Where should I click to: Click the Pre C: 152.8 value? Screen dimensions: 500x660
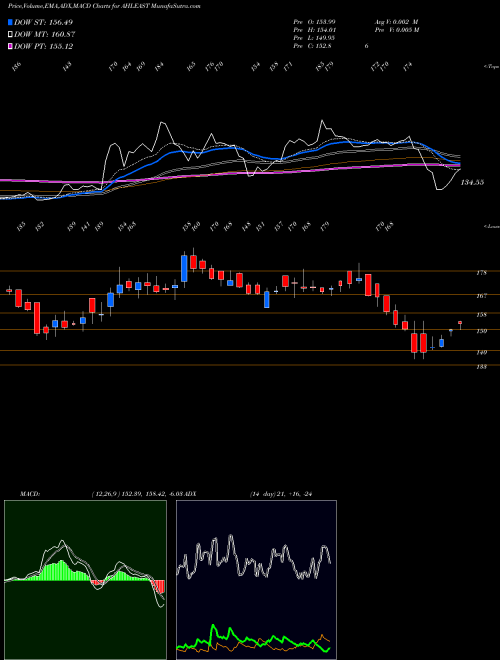312,46
